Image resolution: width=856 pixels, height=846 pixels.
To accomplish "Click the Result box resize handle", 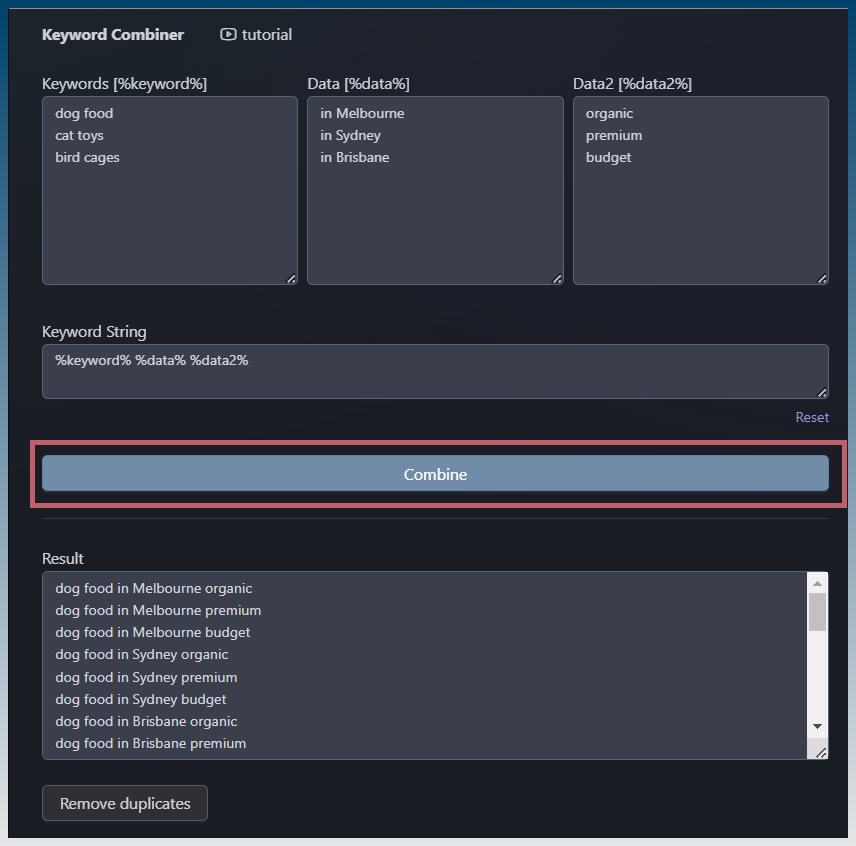I will pyautogui.click(x=820, y=752).
